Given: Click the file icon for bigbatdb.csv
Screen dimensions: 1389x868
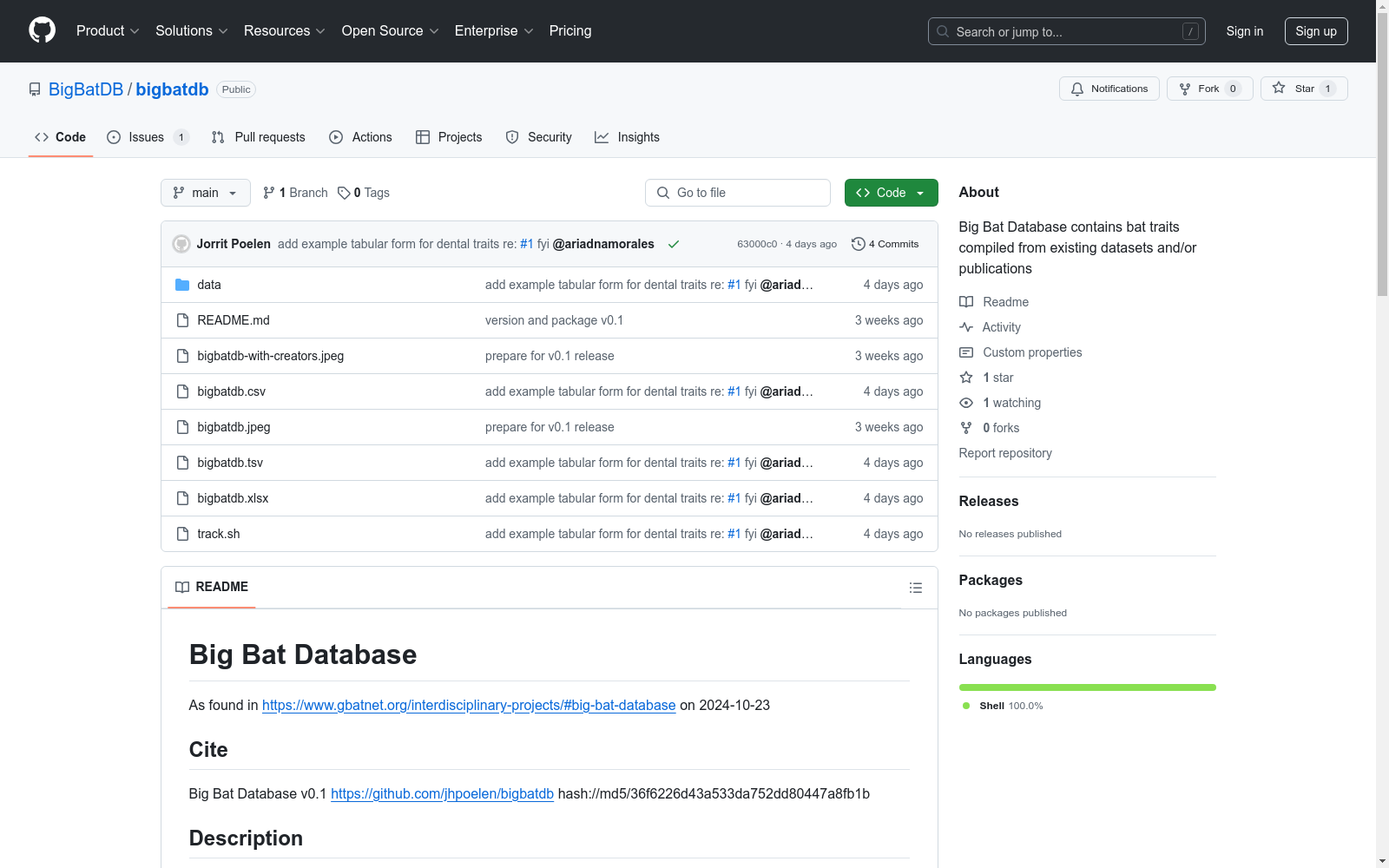Looking at the screenshot, I should tap(182, 391).
